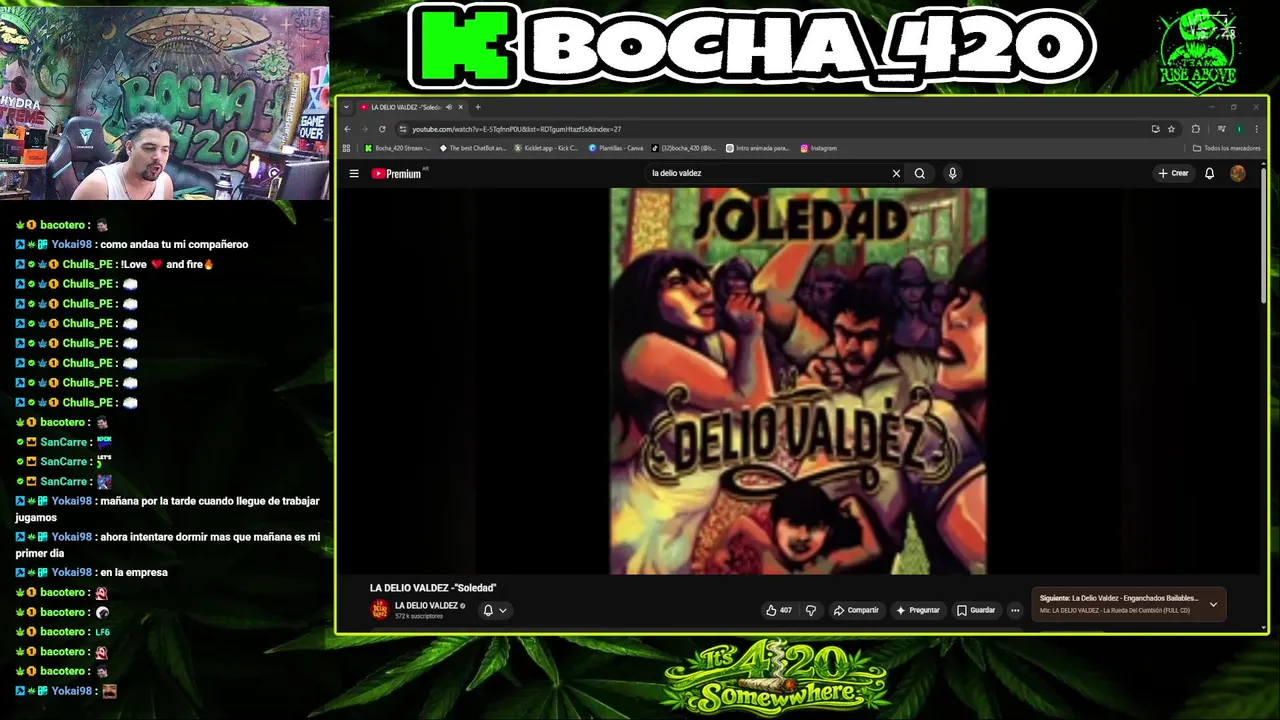Open the Kicklet.app bookmark
Screen dimensions: 1280x720
pos(546,148)
